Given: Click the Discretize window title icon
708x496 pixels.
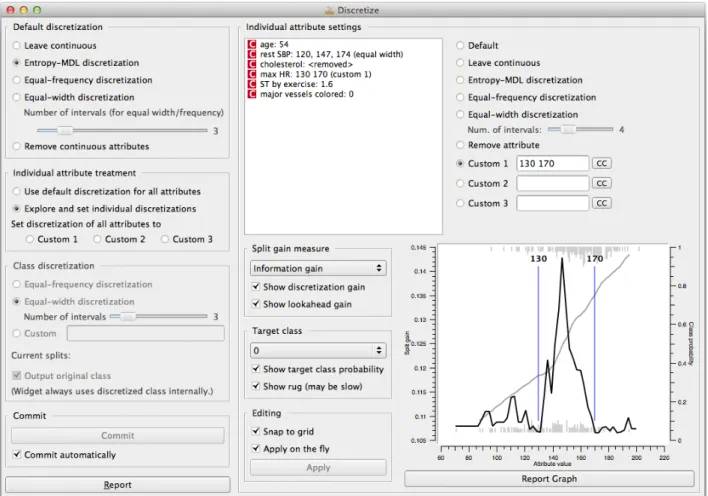Looking at the screenshot, I should 330,10.
